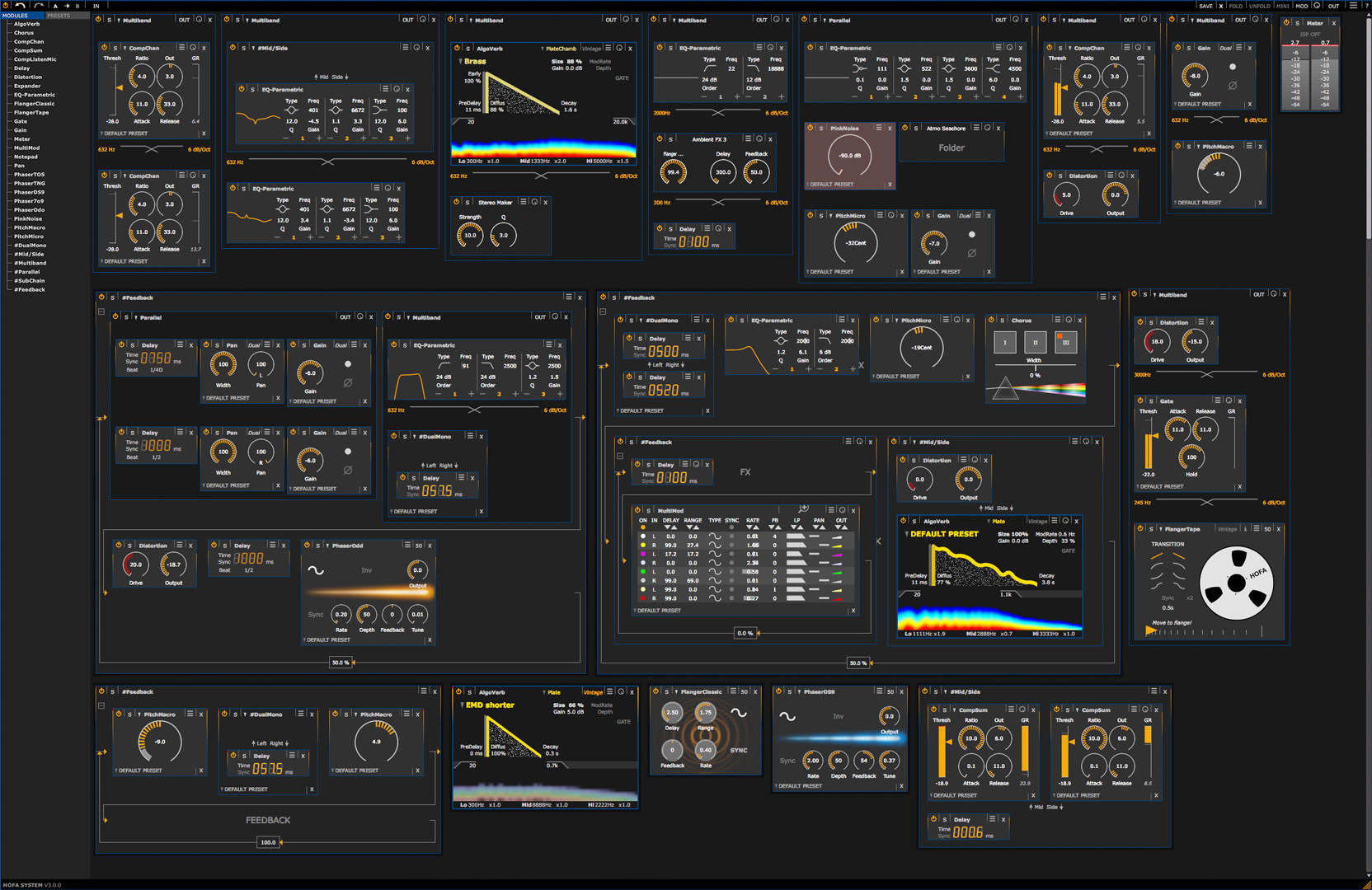Toggle power of PinkNoise module

811,128
